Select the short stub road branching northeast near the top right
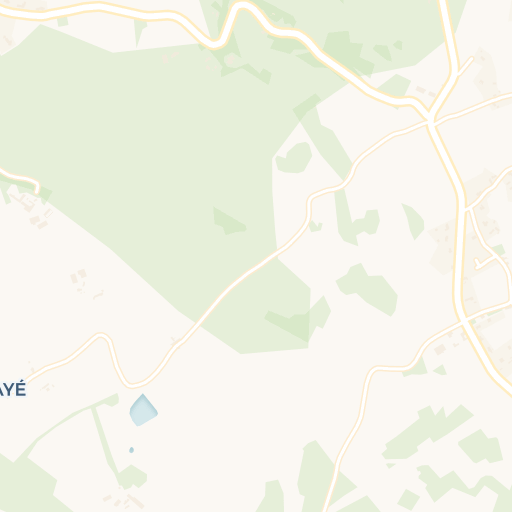512x512 pixels. click(466, 65)
